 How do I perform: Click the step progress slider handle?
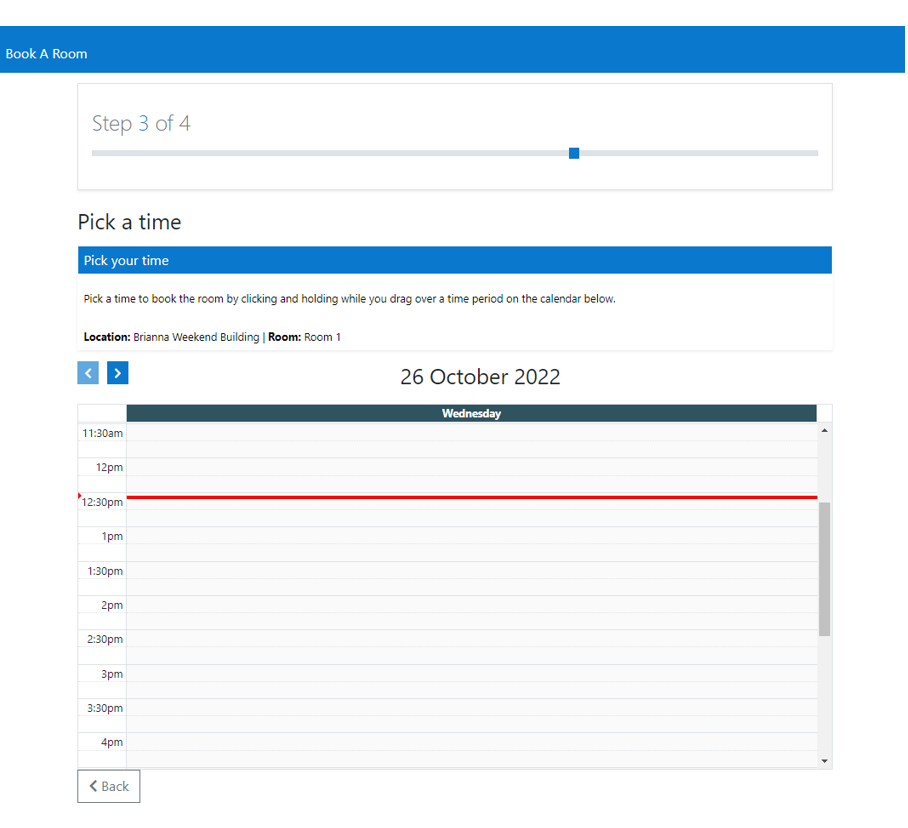point(574,153)
